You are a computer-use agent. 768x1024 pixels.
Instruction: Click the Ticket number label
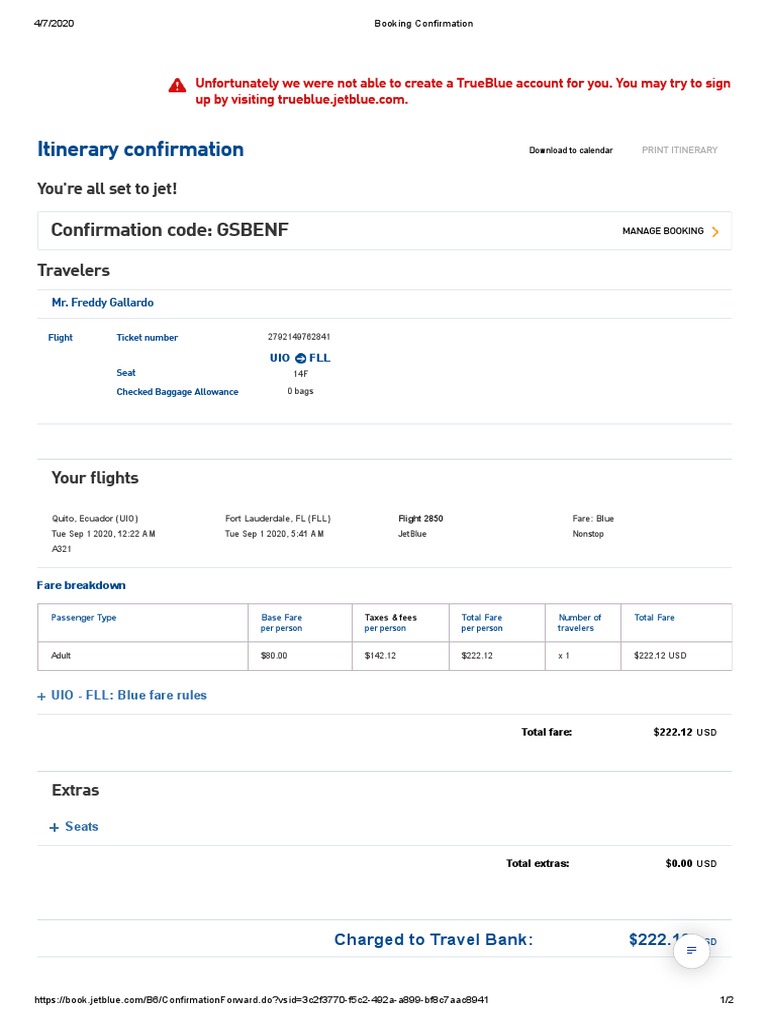point(147,338)
